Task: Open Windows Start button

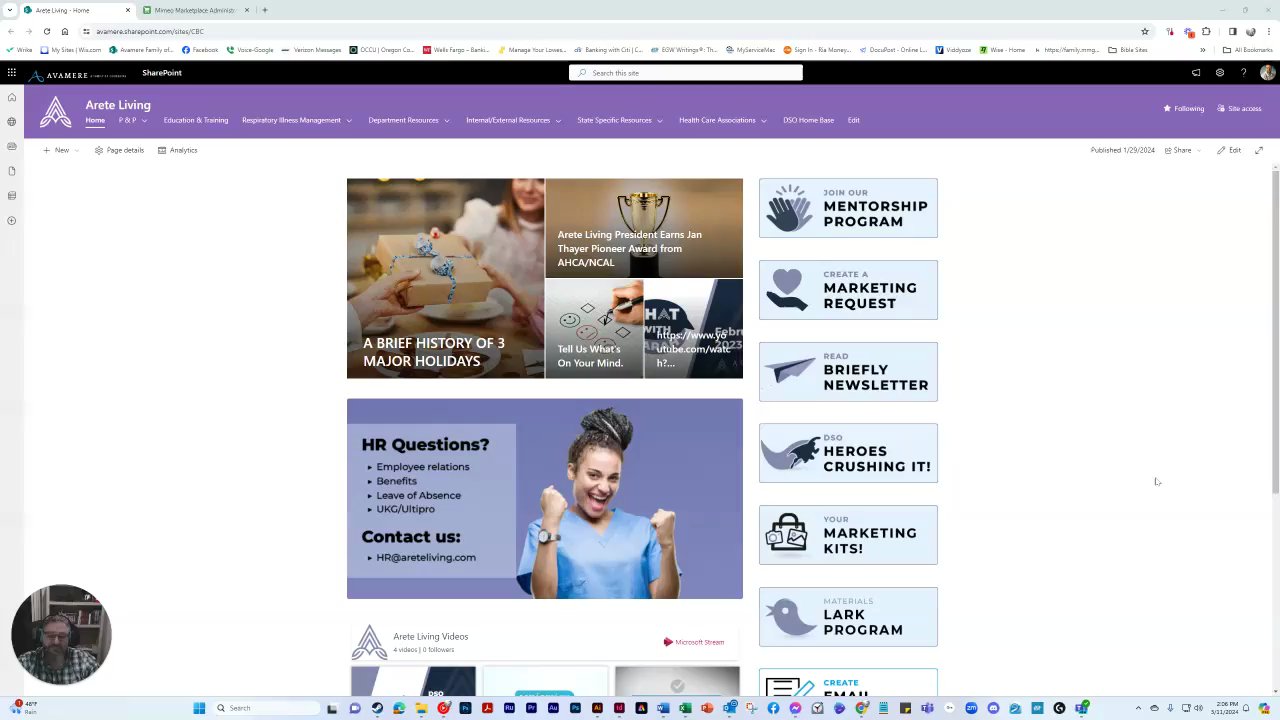Action: [x=199, y=708]
